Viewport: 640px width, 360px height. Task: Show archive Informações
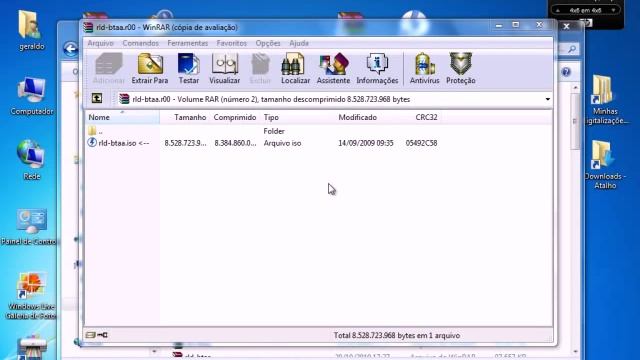pos(377,69)
